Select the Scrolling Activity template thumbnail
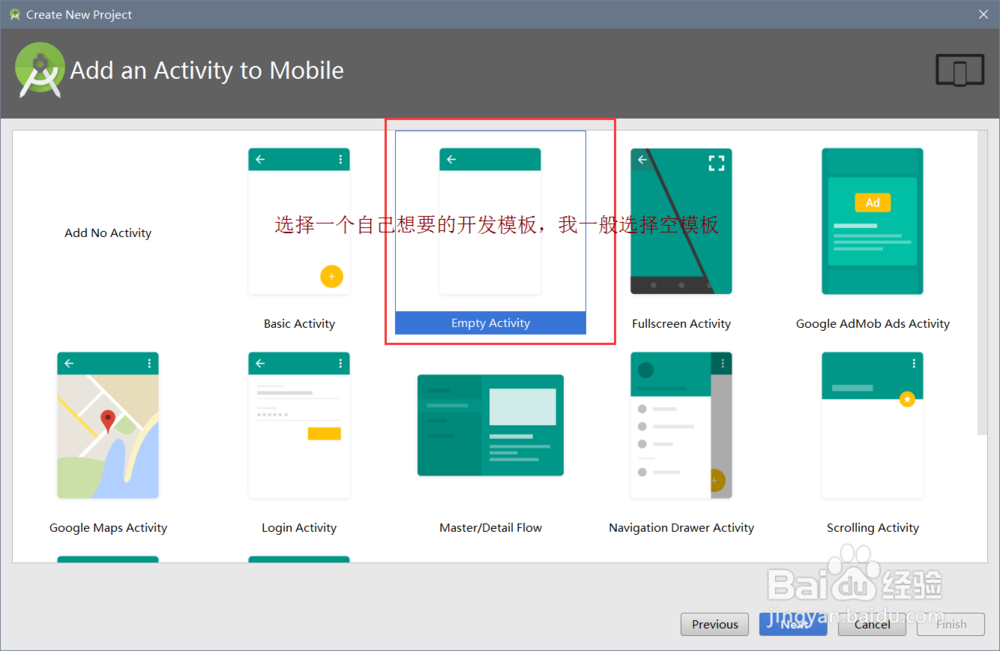 pos(872,425)
